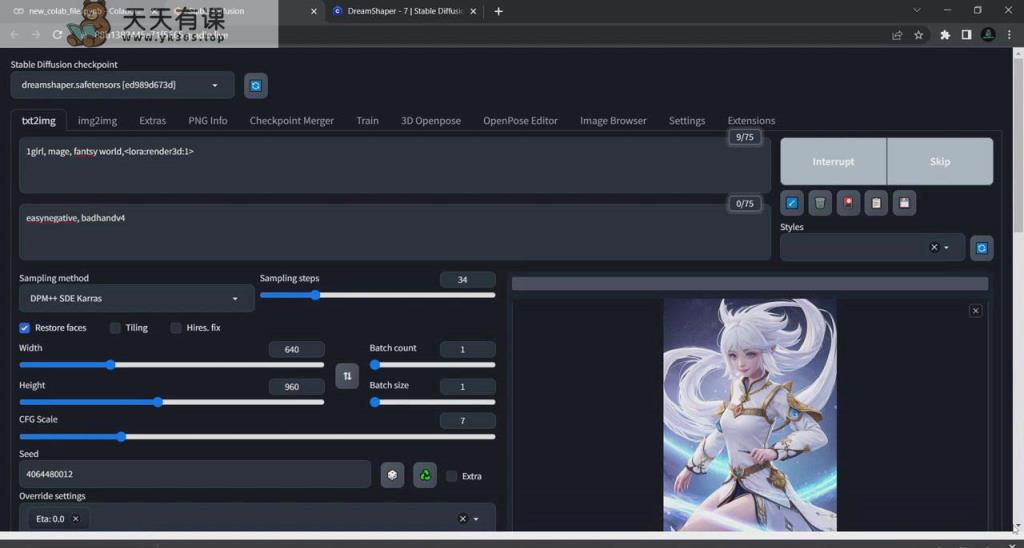Open the Checkpoint Merger tab
Image resolution: width=1024 pixels, height=548 pixels.
[292, 121]
